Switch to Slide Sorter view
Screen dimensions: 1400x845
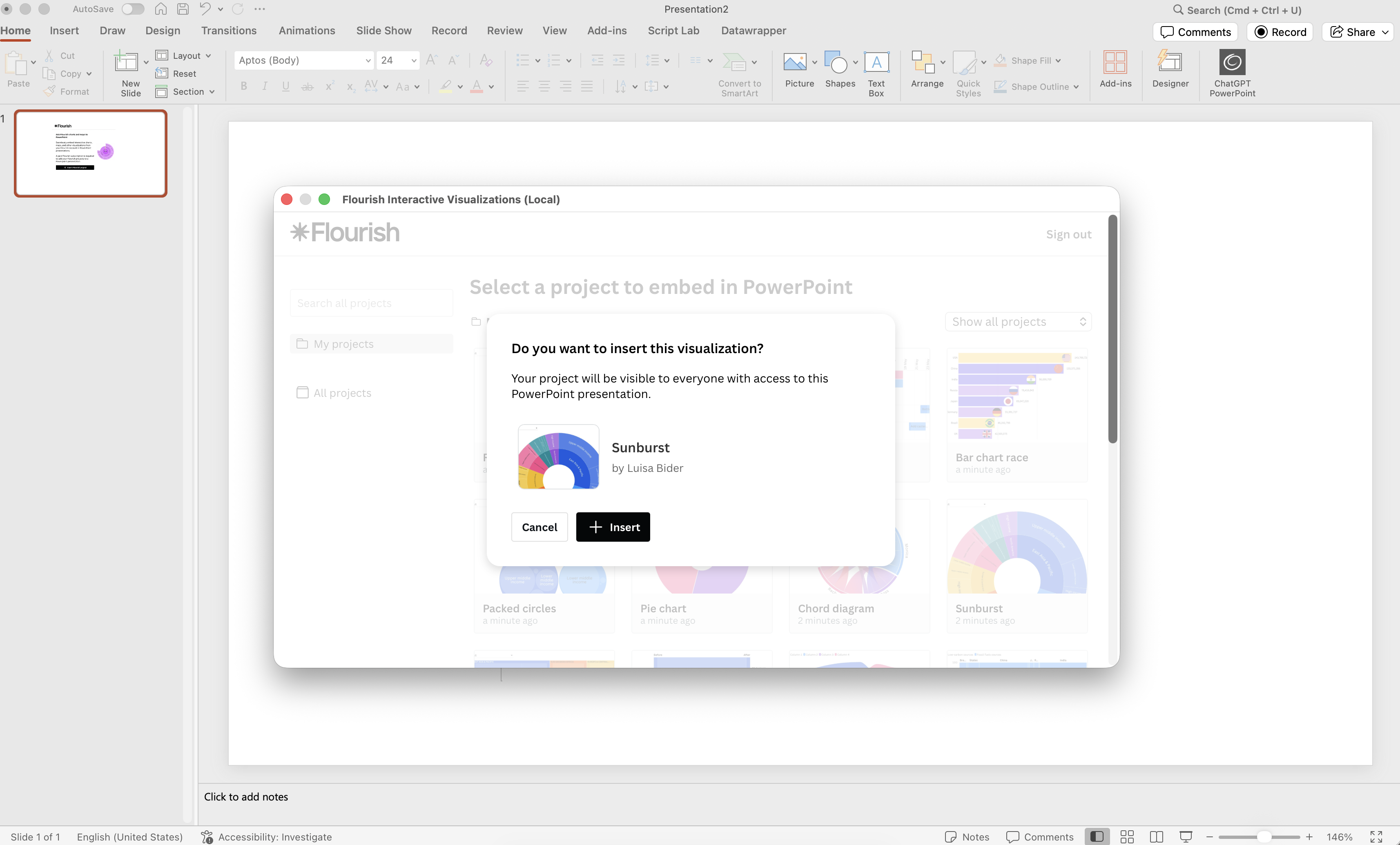(1127, 836)
